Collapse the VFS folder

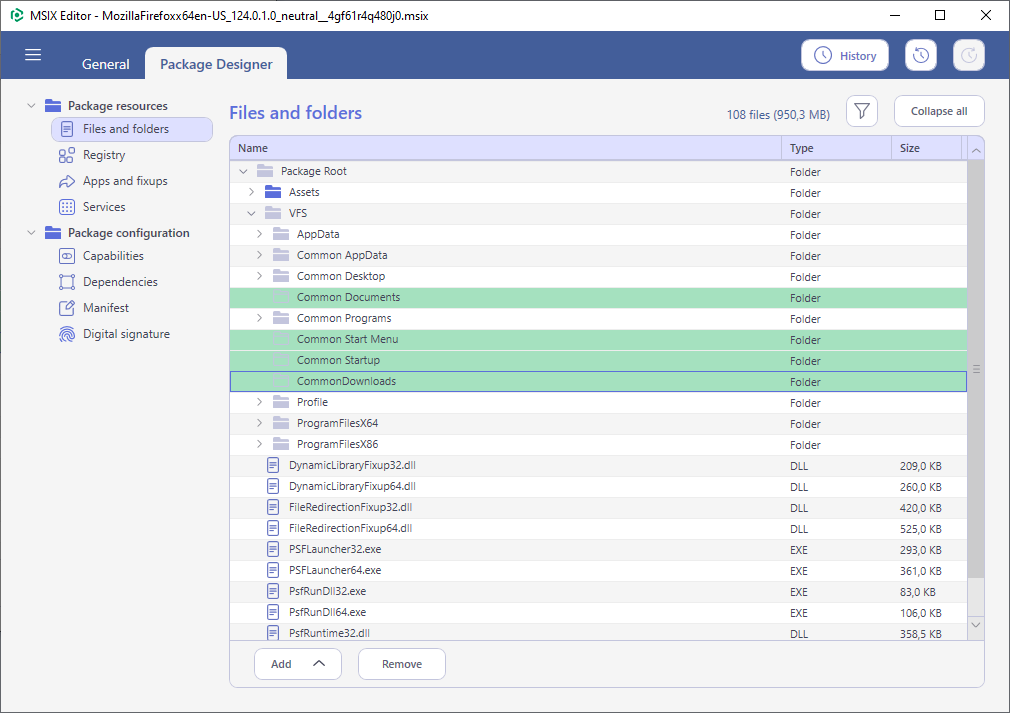[252, 213]
